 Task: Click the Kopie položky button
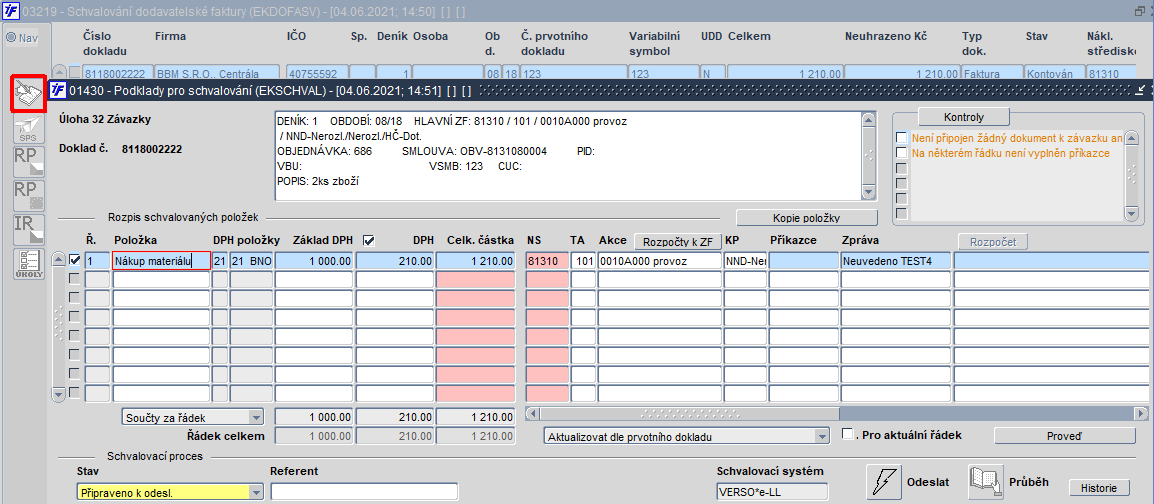coord(807,218)
